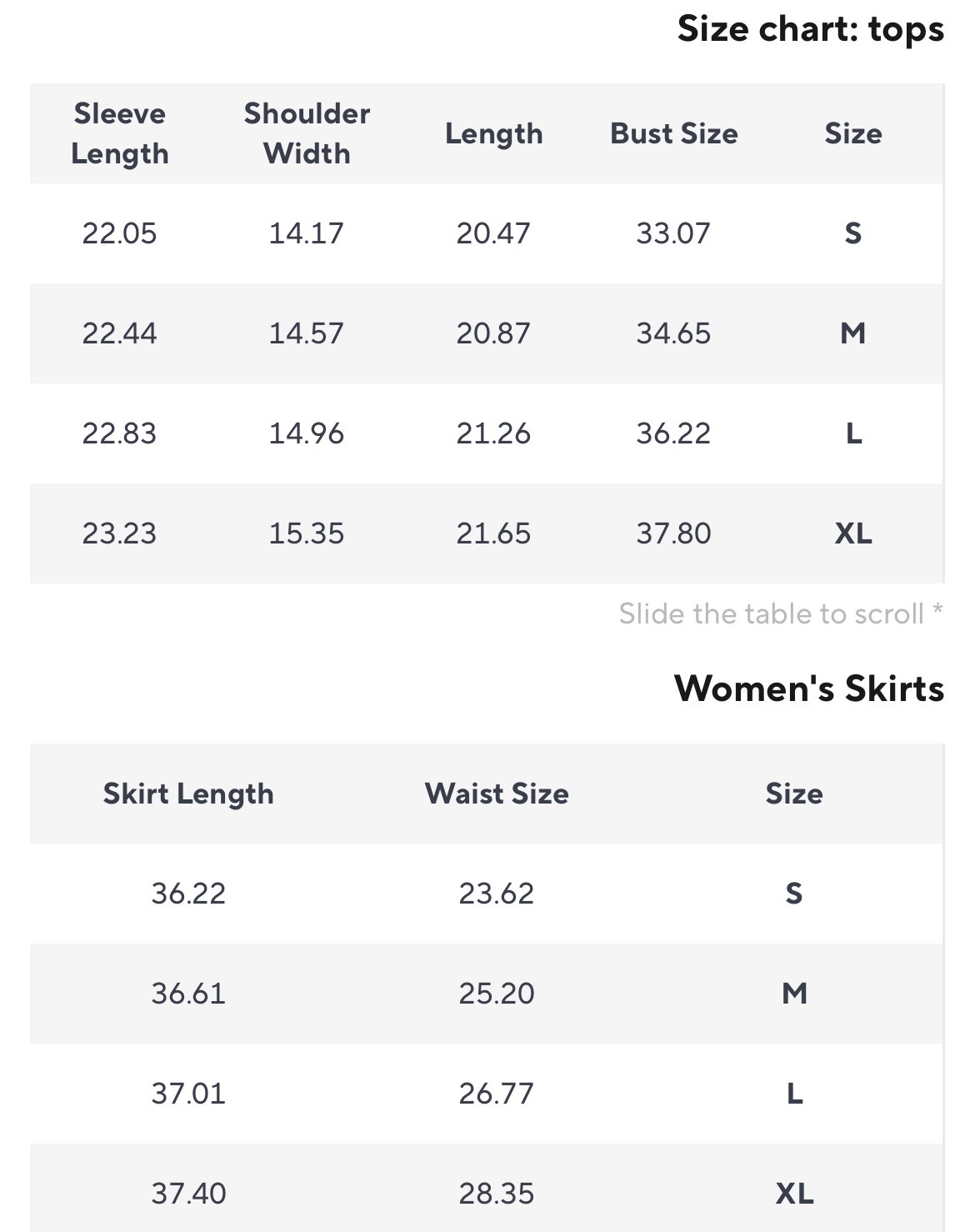
Task: Click sleeve length value 22.05
Action: [119, 233]
